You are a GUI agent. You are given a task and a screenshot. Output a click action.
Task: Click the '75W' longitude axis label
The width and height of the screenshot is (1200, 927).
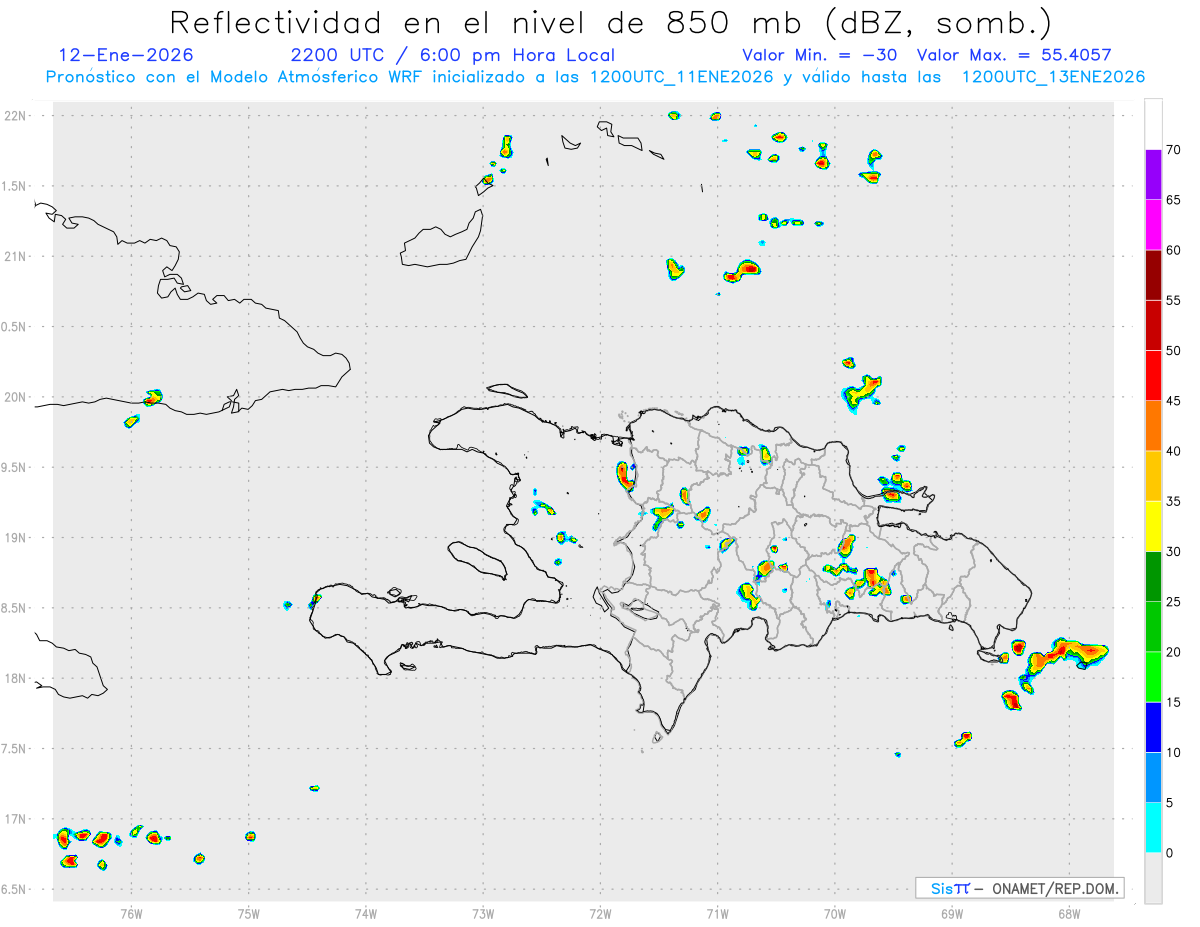pos(249,913)
